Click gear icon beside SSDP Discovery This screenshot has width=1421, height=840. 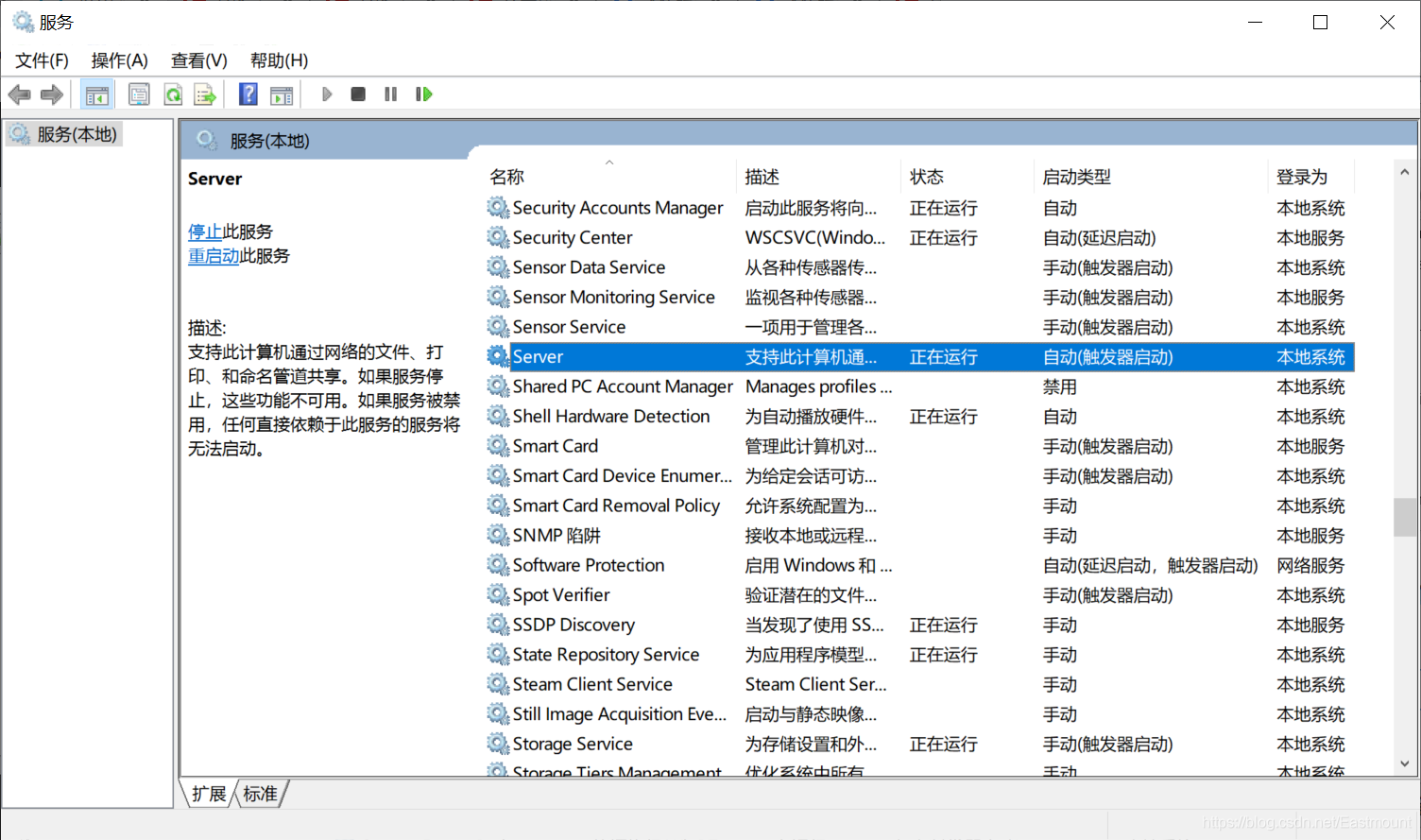click(x=498, y=625)
